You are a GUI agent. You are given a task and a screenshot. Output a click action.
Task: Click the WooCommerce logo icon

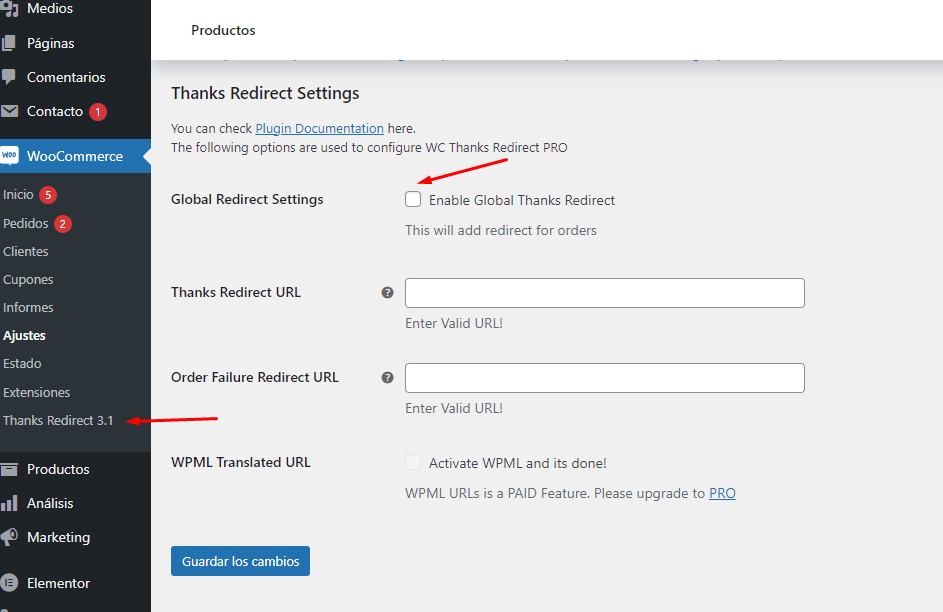point(9,156)
